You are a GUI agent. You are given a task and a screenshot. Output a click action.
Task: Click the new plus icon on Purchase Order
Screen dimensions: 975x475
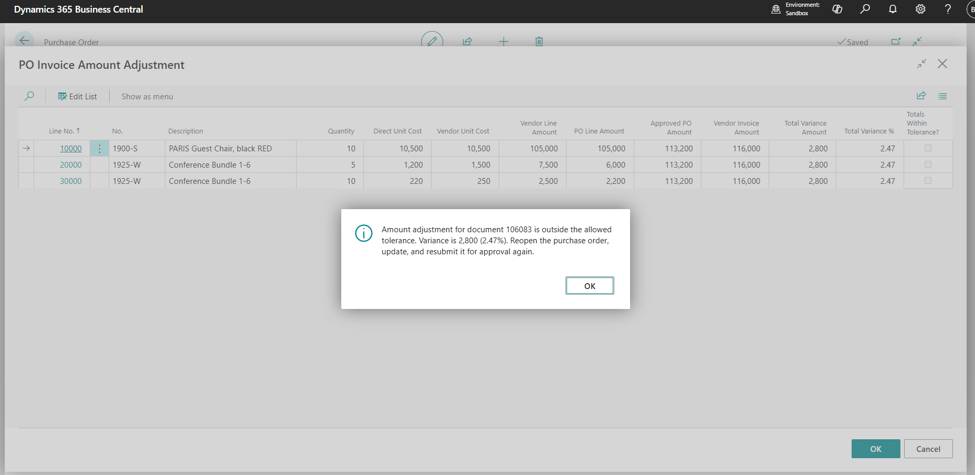click(503, 42)
